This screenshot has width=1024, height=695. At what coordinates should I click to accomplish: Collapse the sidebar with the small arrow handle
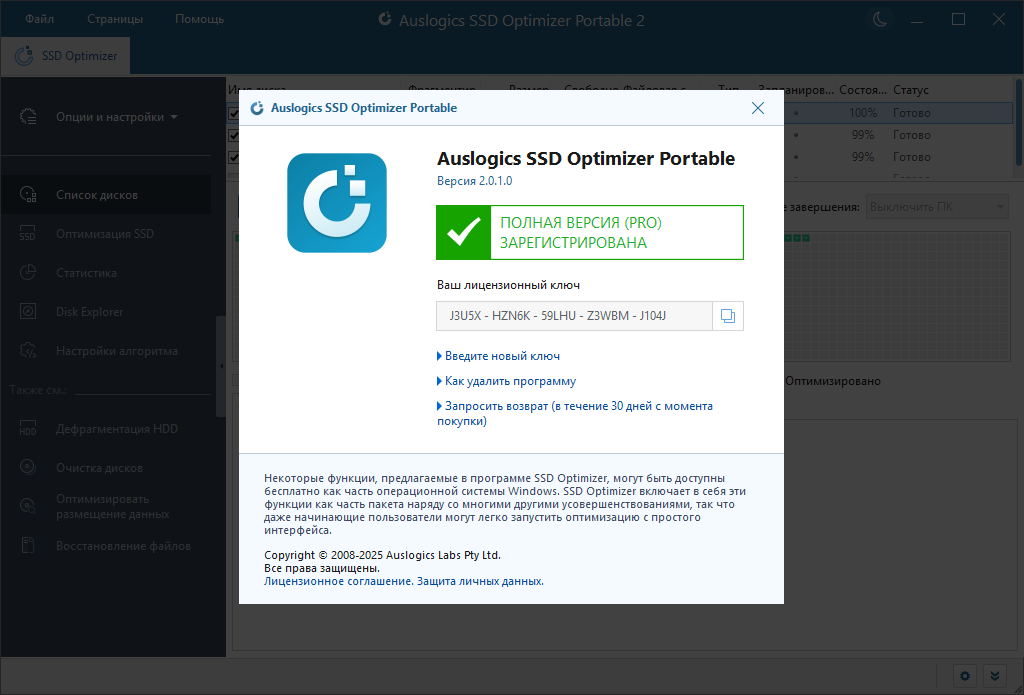point(221,366)
